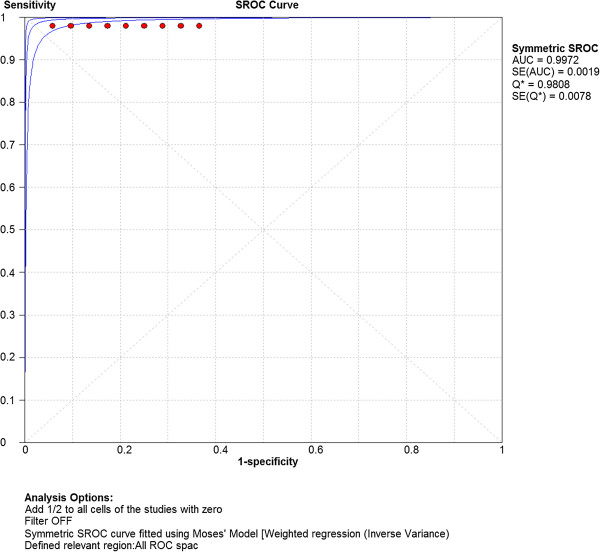Click 'Defined relevant region:All ROC spac' text

tap(111, 545)
